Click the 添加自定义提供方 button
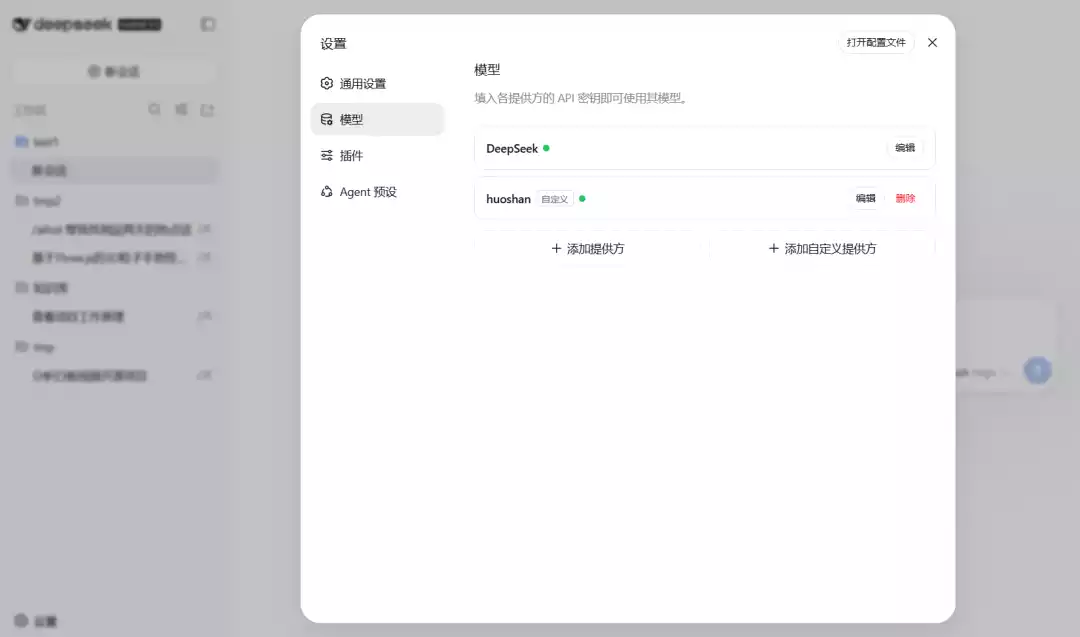Viewport: 1080px width, 637px height. coord(822,249)
